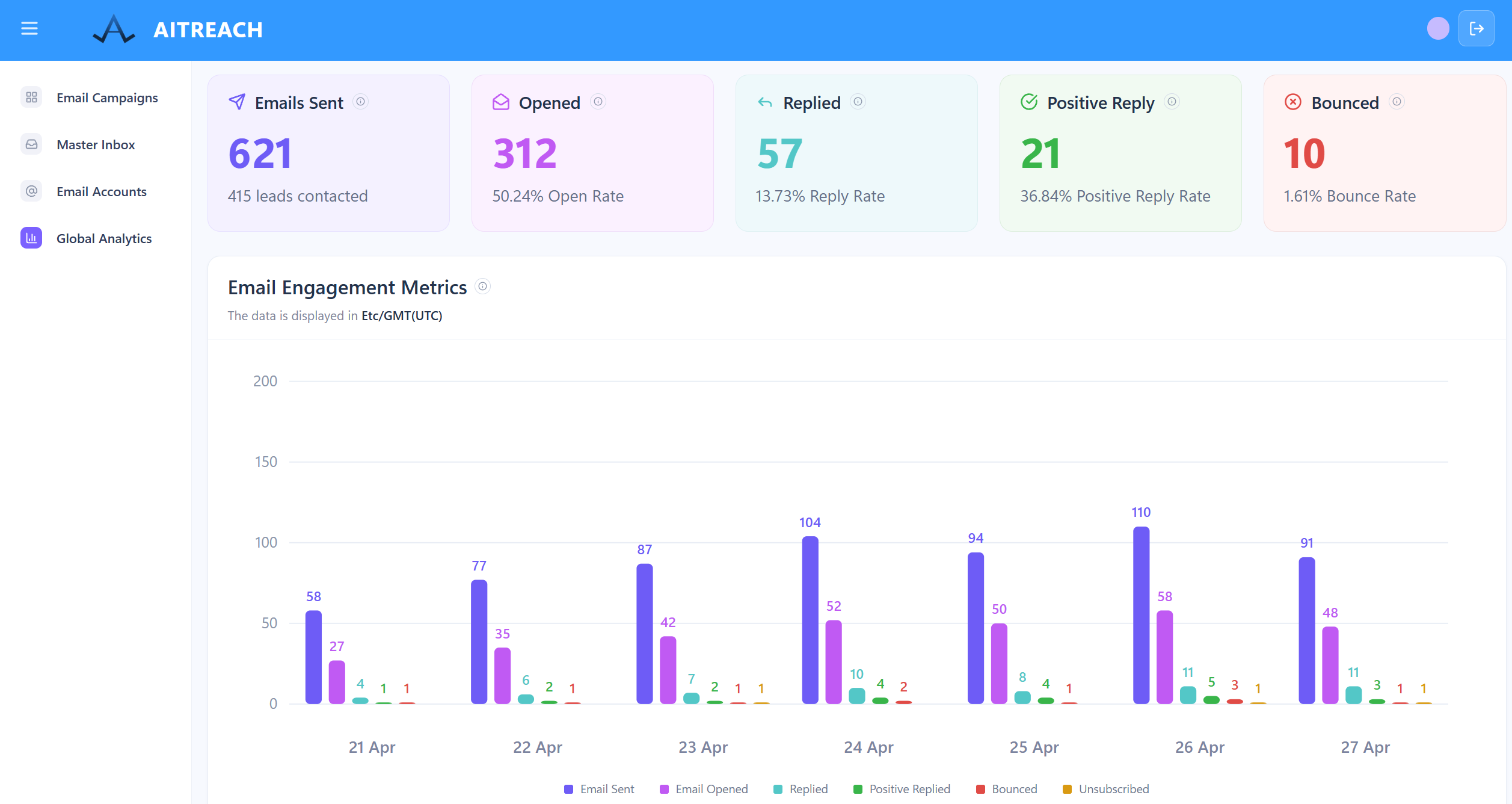Click the 21 Apr axis label
The height and width of the screenshot is (804, 1512).
[372, 747]
